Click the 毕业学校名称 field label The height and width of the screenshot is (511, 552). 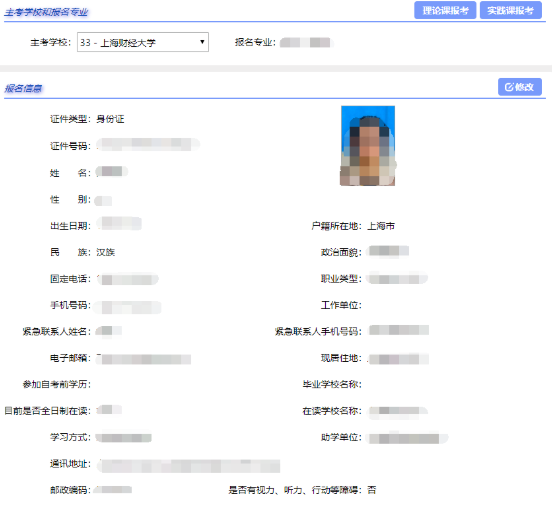(x=332, y=384)
